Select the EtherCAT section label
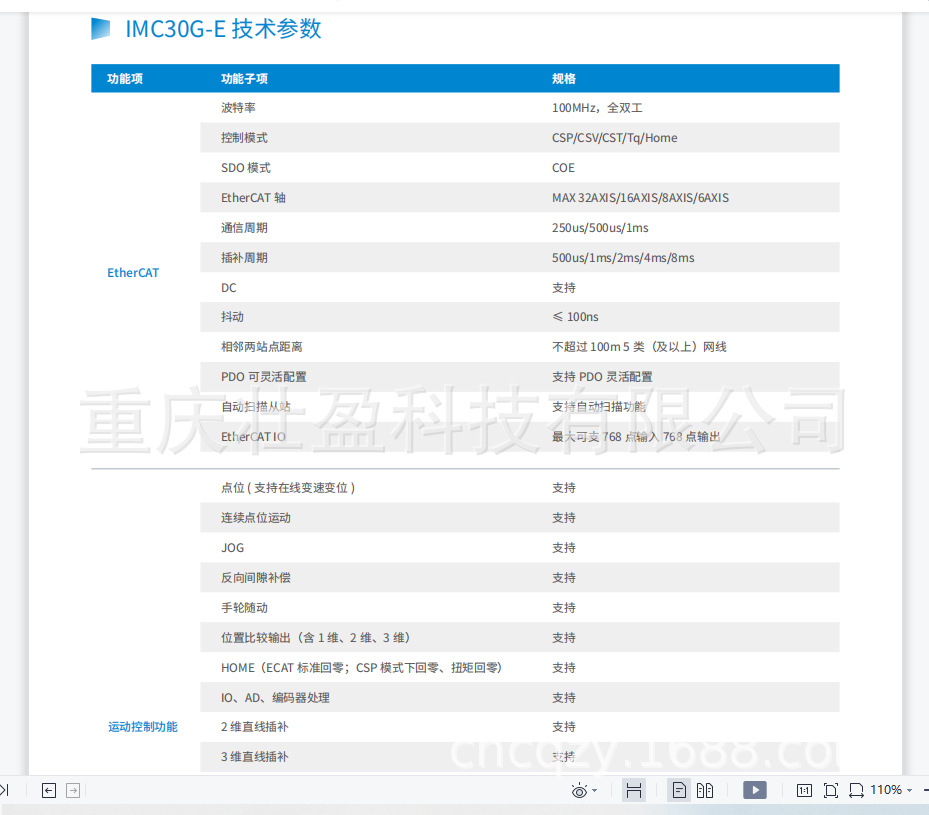This screenshot has width=929, height=815. (132, 272)
